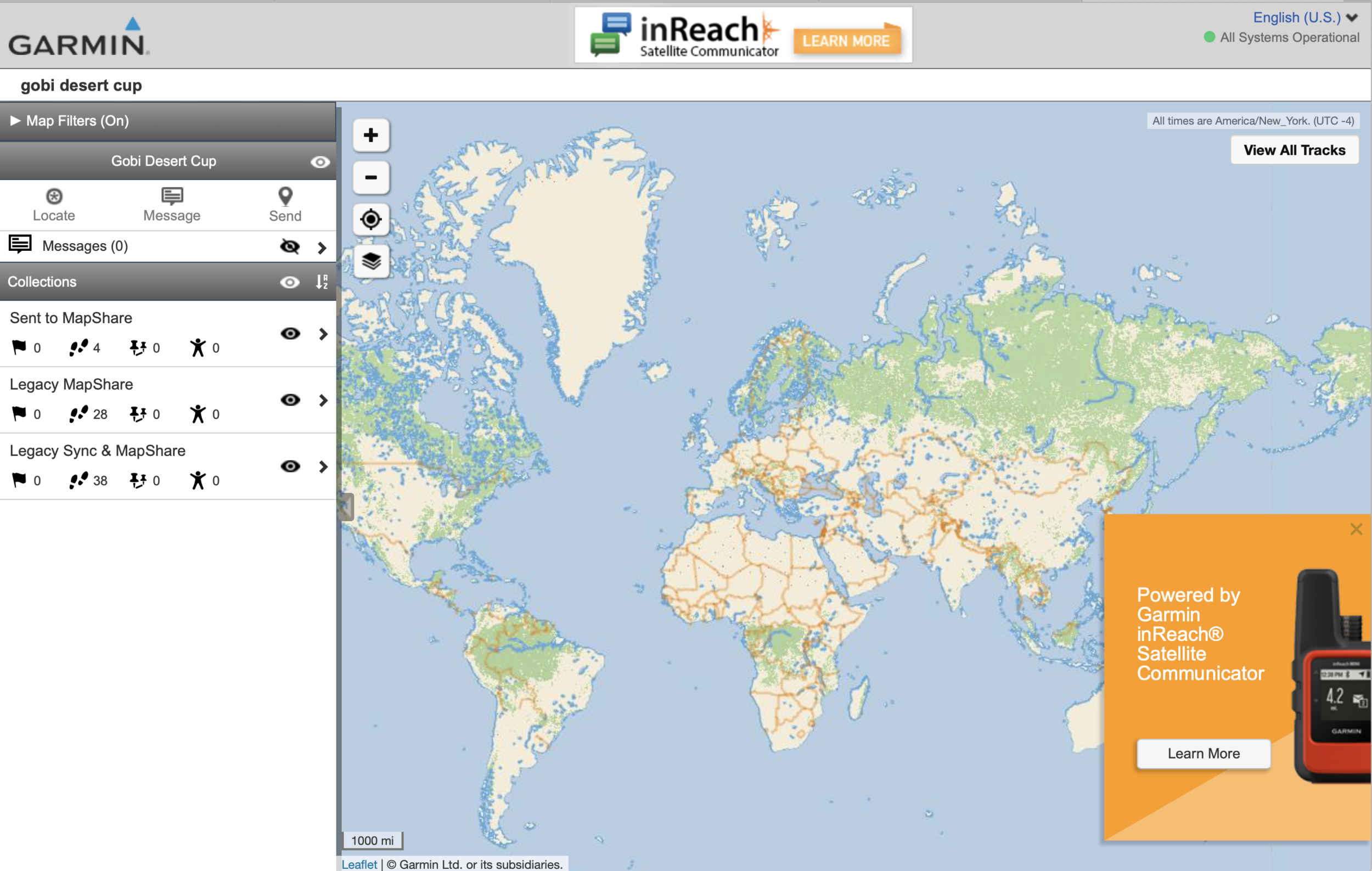Click footprints icon under Legacy Sync & MapShare

pos(78,480)
